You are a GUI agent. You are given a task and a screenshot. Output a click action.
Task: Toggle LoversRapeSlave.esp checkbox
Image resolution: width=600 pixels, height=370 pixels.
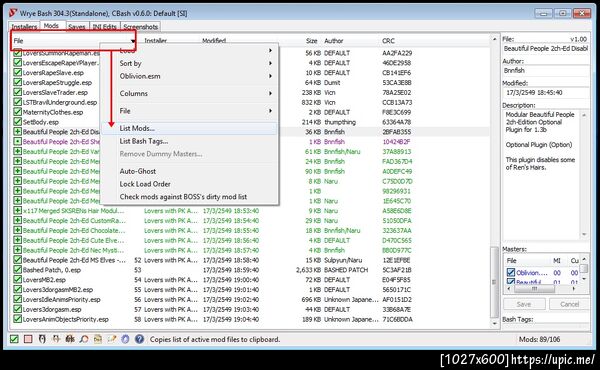17,72
